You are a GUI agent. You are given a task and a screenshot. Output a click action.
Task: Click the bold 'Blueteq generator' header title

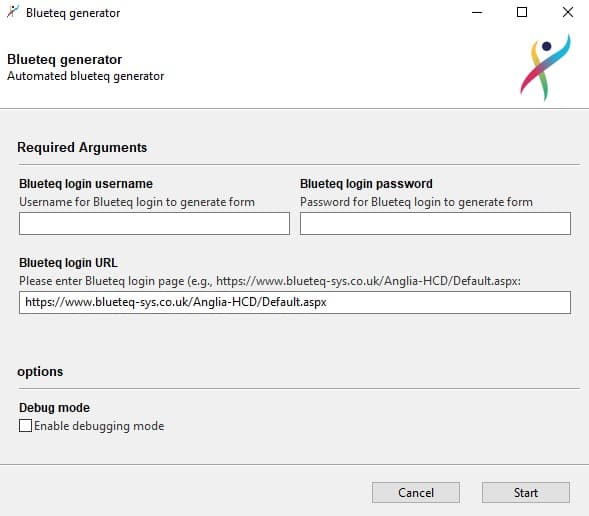[x=65, y=59]
